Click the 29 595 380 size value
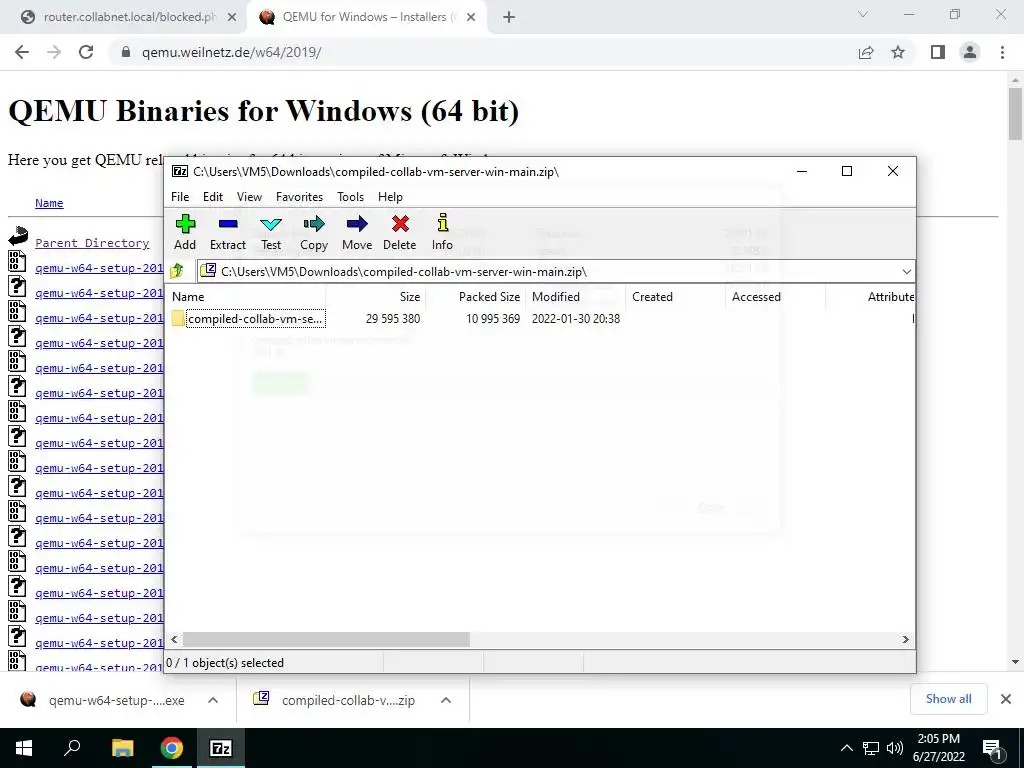The height and width of the screenshot is (768, 1024). pyautogui.click(x=393, y=319)
